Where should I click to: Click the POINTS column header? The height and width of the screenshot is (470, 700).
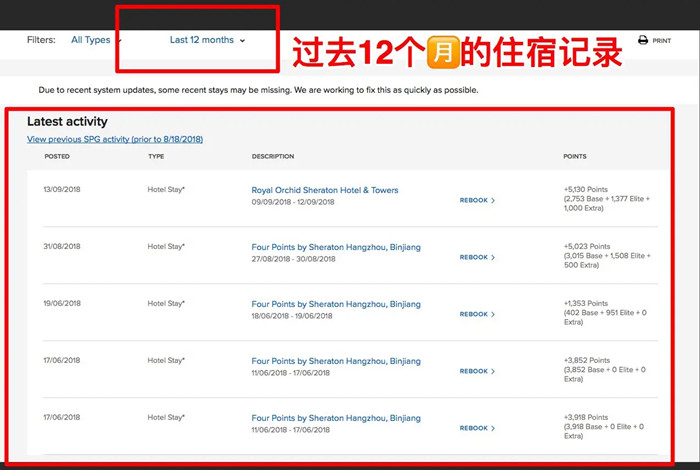click(575, 156)
